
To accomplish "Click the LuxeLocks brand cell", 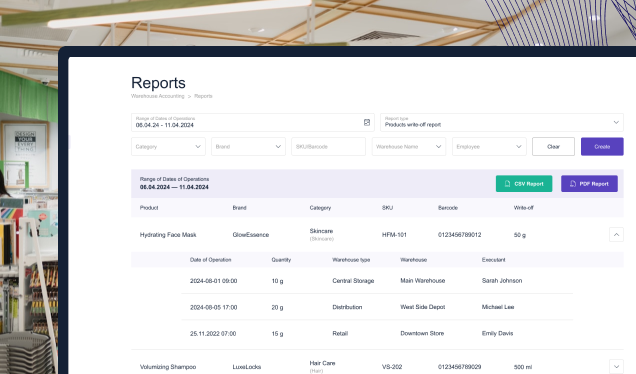I will pyautogui.click(x=247, y=367).
